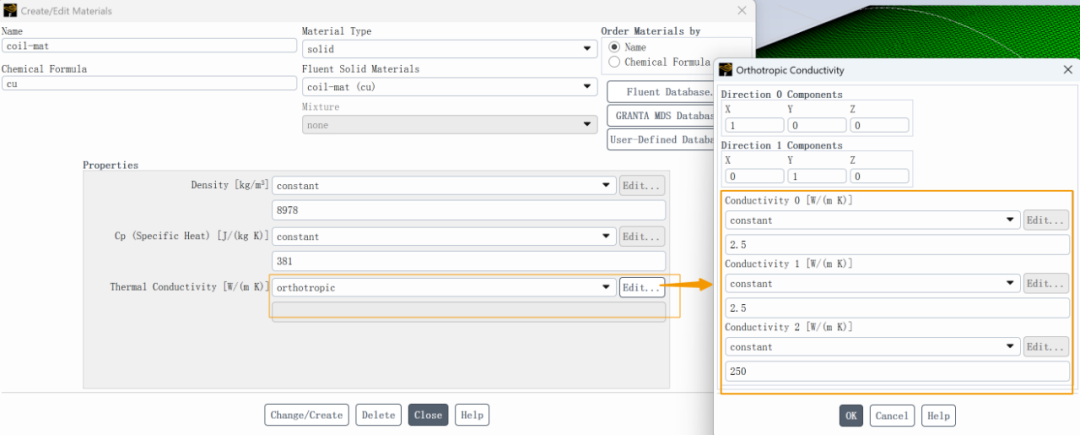Viewport: 1080px width, 435px height.
Task: Click the Change/Create button
Action: point(307,415)
